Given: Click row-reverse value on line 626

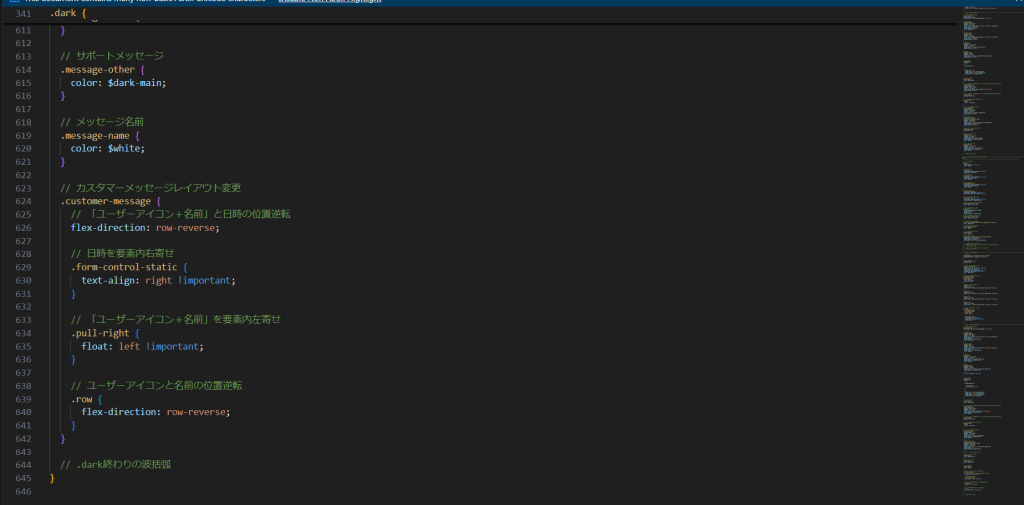Looking at the screenshot, I should click(186, 227).
